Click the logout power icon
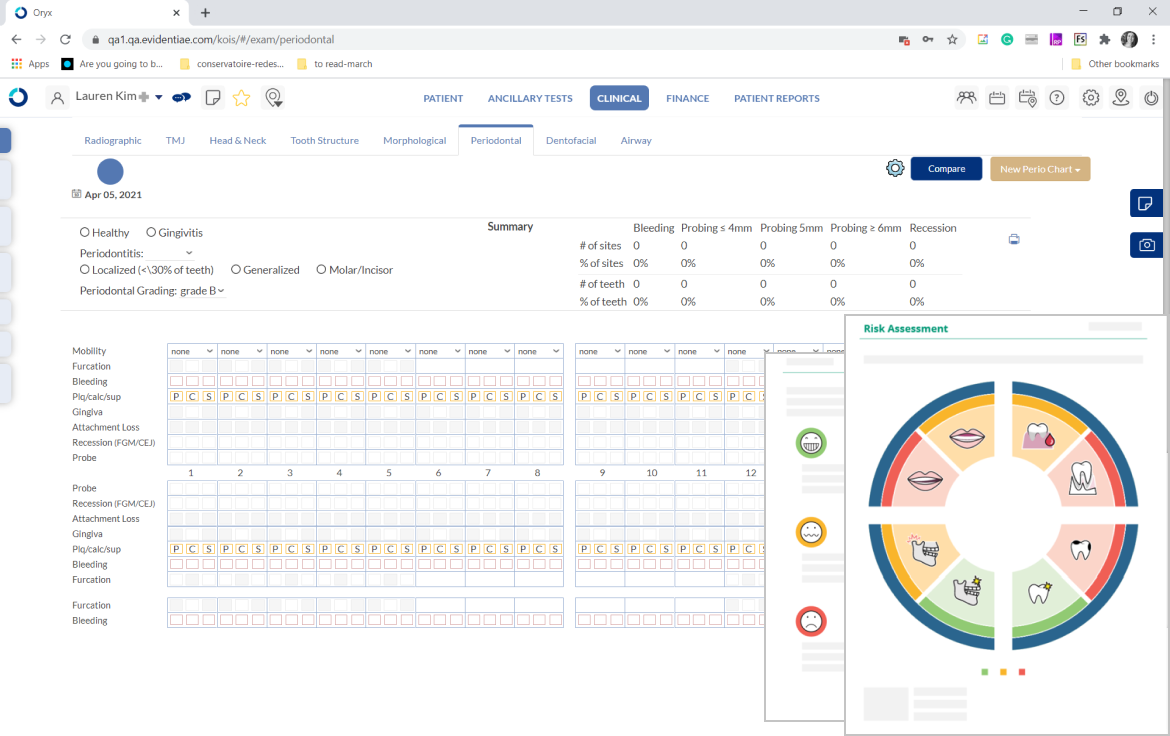 1151,97
